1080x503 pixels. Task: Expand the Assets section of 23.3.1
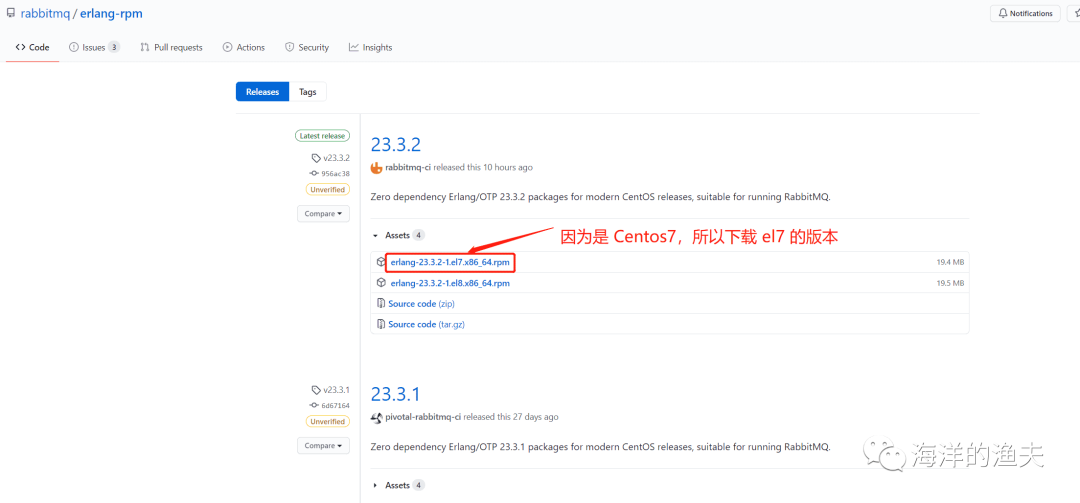click(x=399, y=485)
